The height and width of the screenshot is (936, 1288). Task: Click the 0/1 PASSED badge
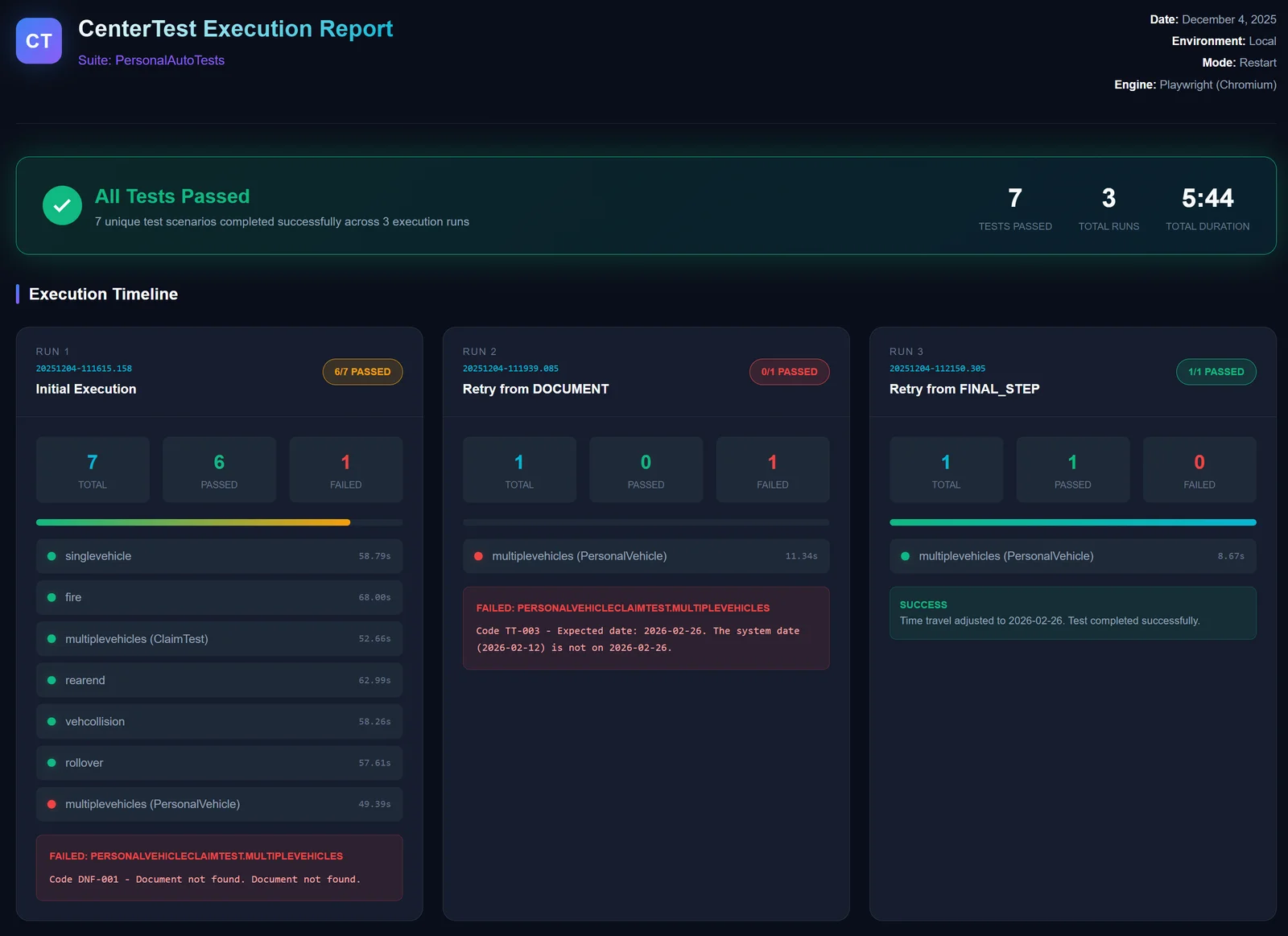789,372
